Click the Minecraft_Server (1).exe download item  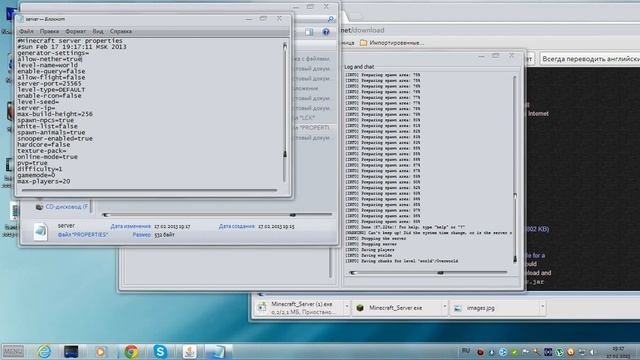[302, 308]
